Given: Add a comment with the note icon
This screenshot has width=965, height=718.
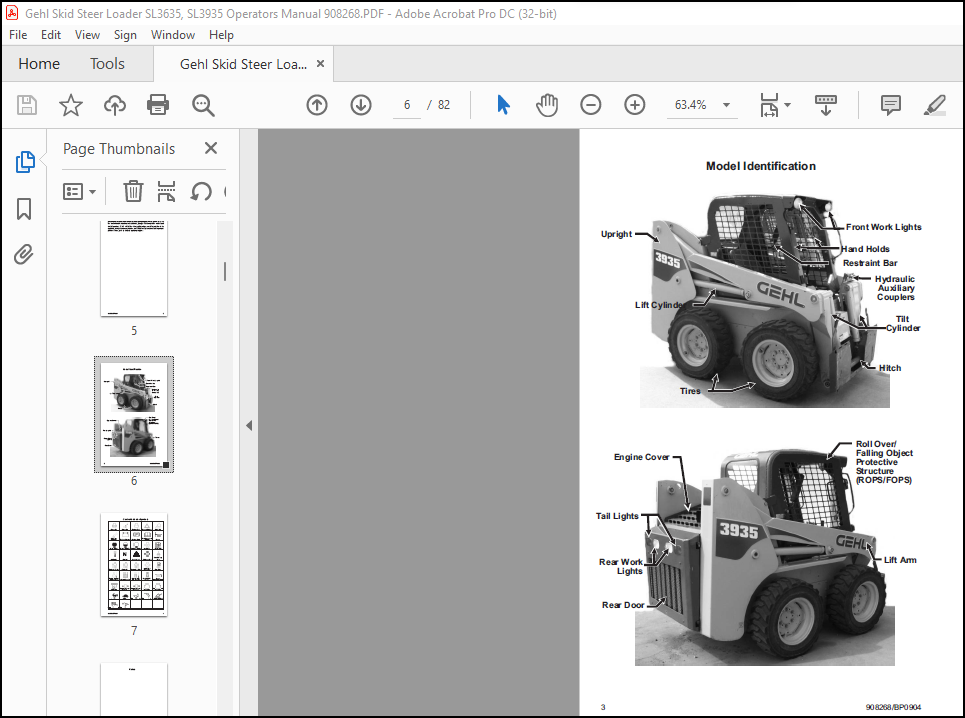Looking at the screenshot, I should pos(891,105).
